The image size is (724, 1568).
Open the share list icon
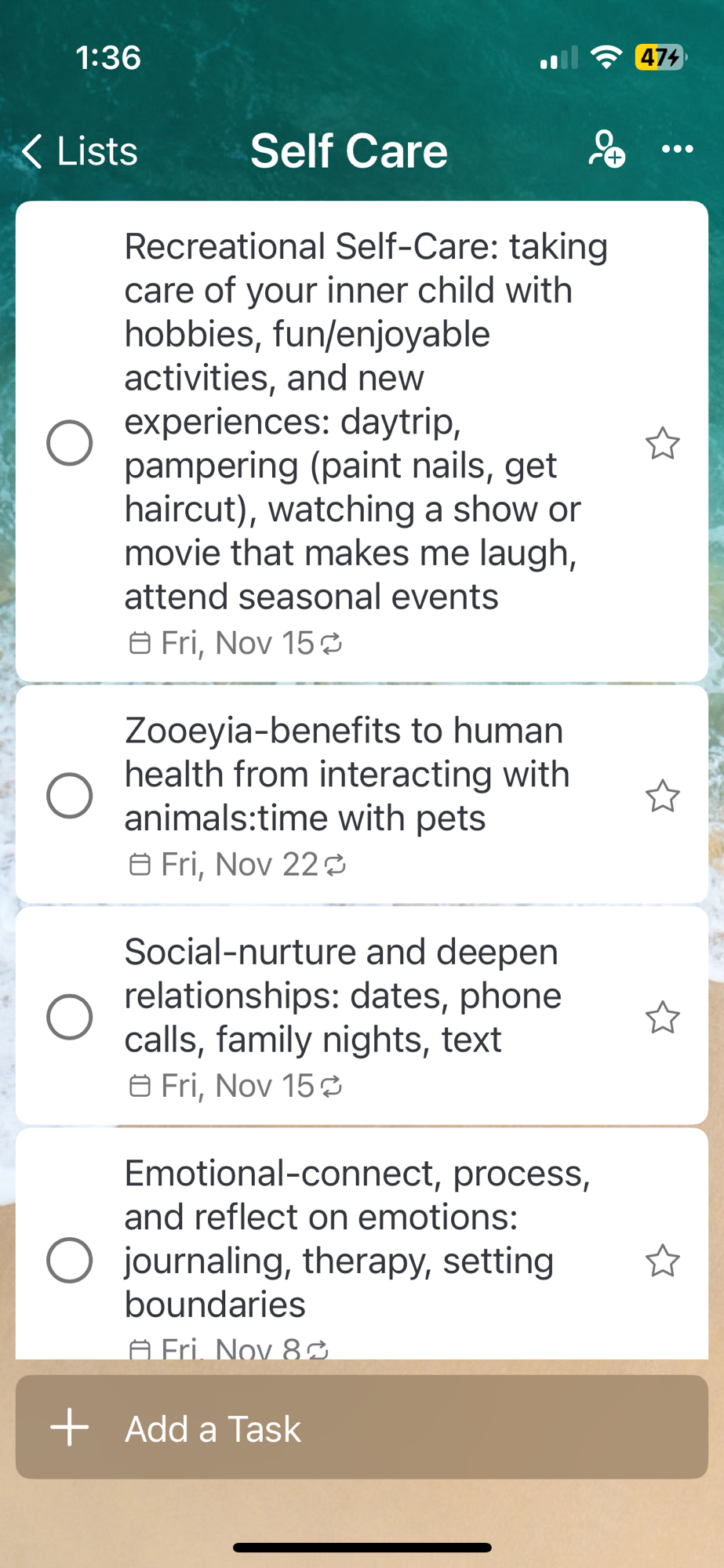[x=606, y=149]
